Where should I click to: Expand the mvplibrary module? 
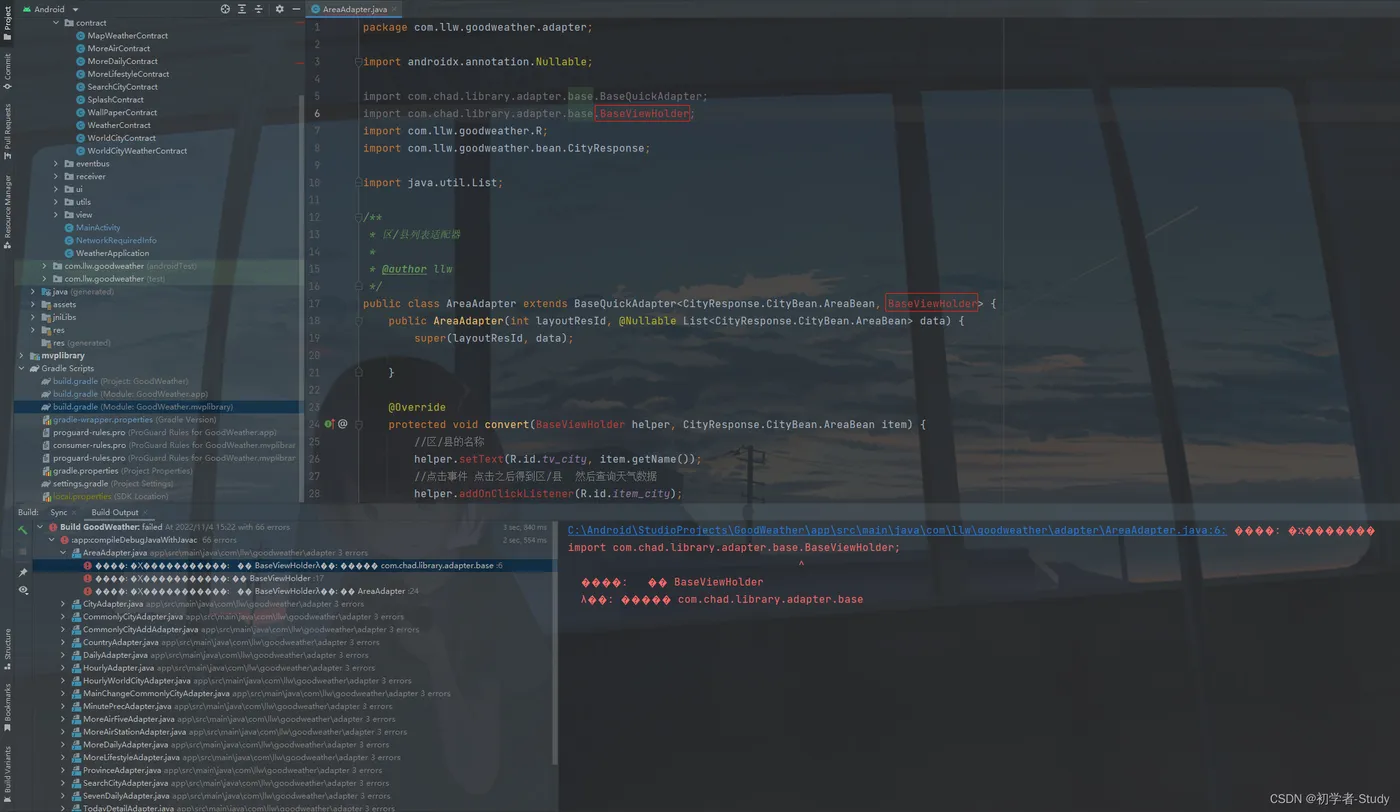21,355
